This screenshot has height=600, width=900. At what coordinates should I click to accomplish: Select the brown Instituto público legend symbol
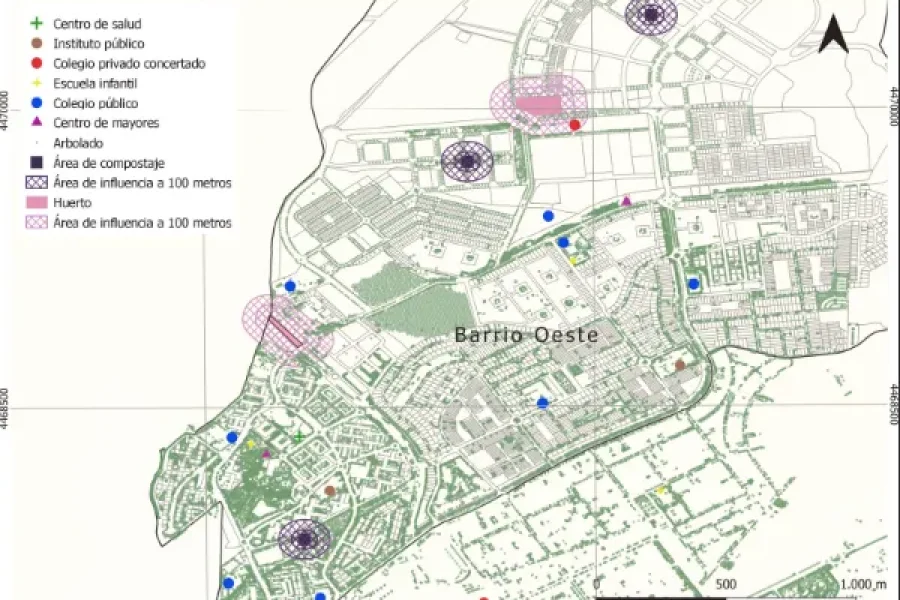pyautogui.click(x=37, y=43)
